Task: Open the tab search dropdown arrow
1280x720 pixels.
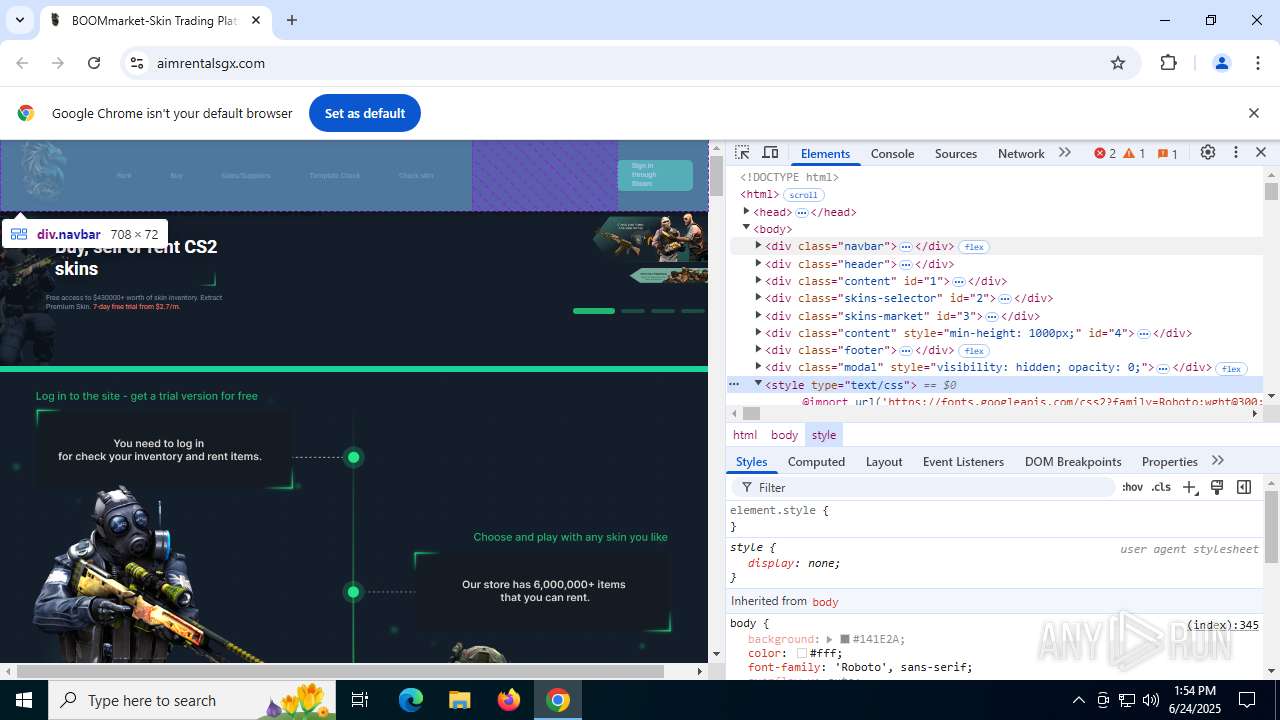Action: pos(19,20)
